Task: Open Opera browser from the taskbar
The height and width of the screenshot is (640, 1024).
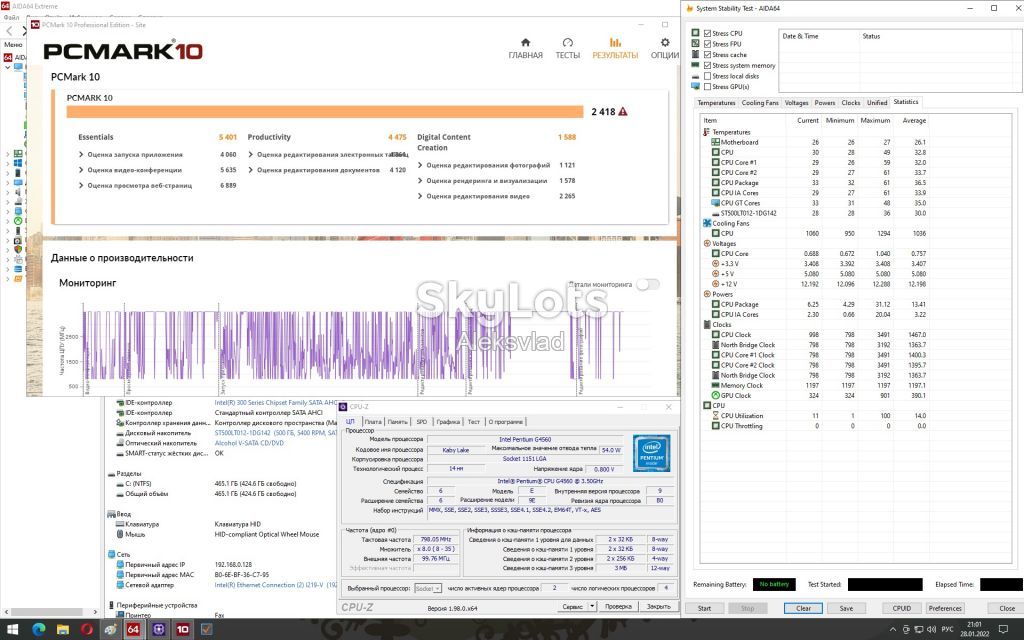Action: coord(87,630)
